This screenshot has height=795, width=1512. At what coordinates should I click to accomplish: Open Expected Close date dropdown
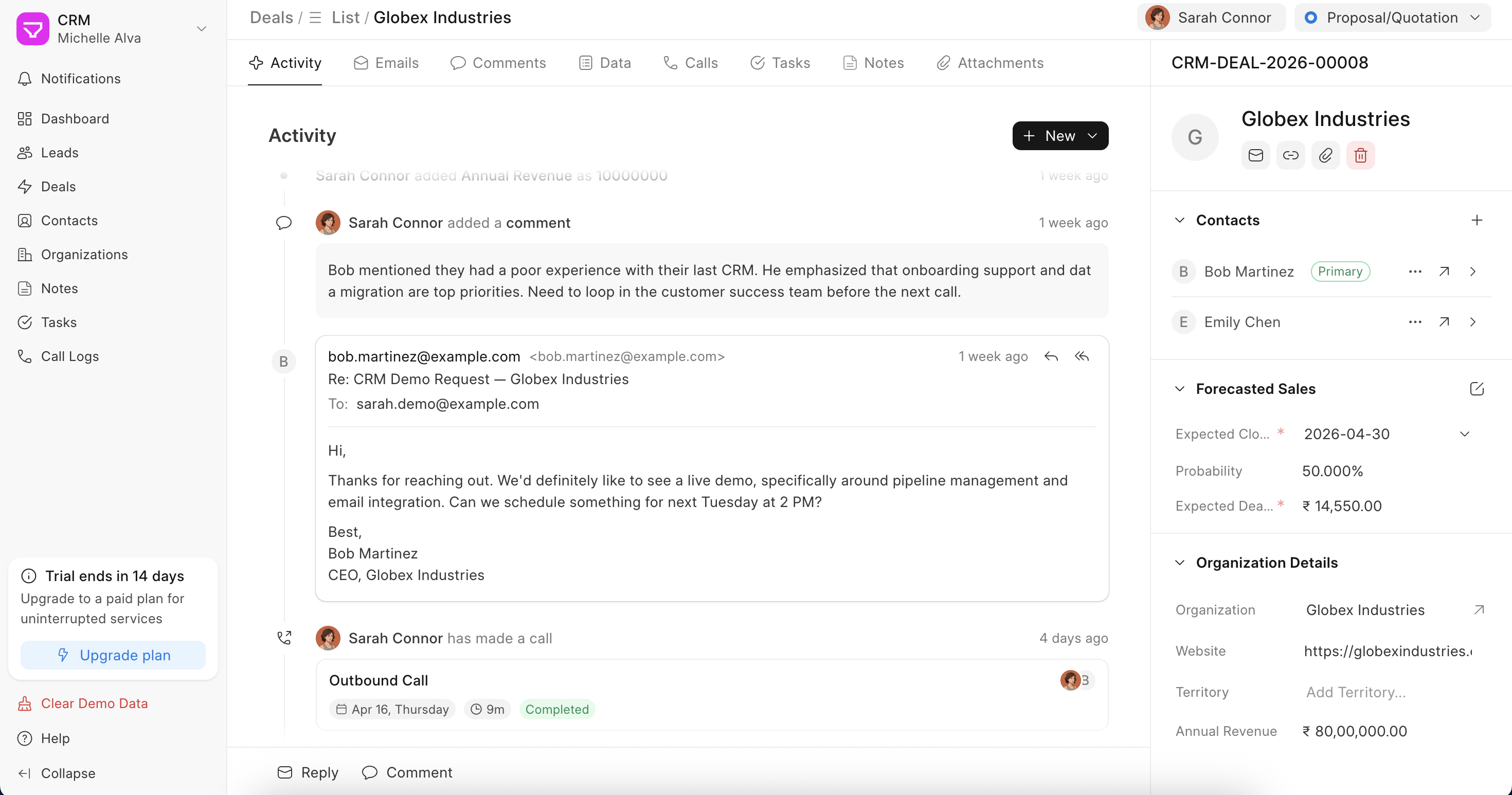[x=1464, y=433]
